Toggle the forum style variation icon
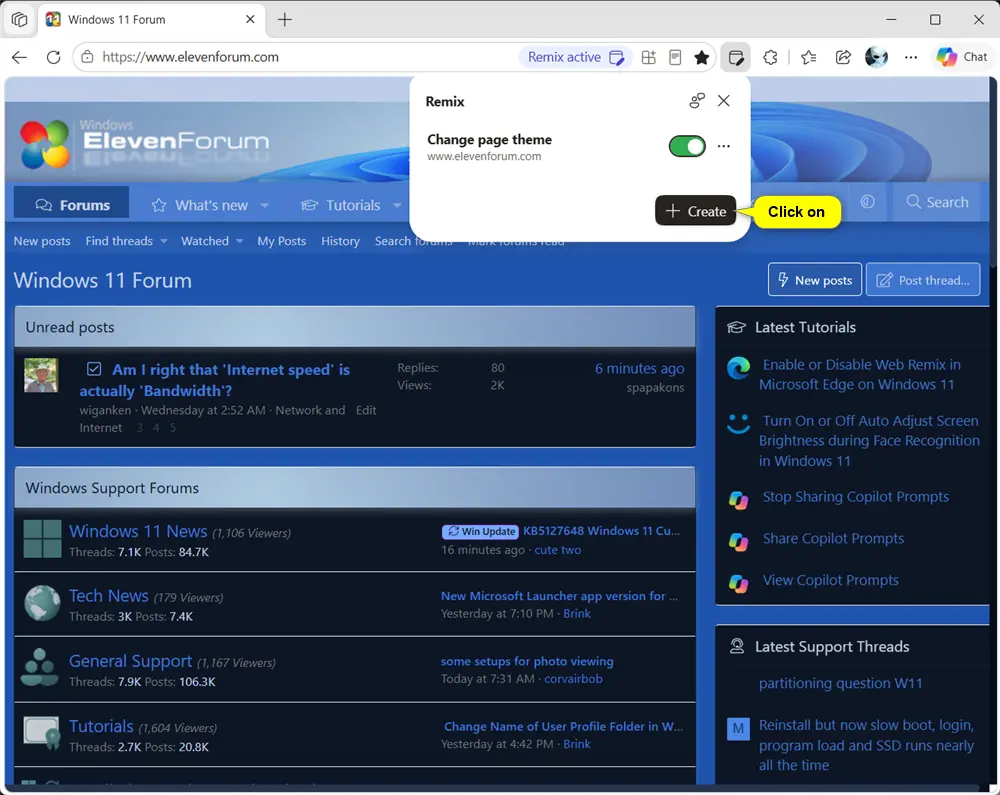Image resolution: width=1000 pixels, height=795 pixels. point(867,202)
